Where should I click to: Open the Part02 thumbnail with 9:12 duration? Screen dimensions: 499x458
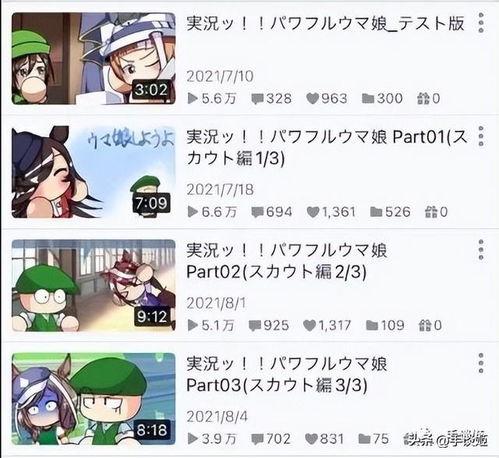(x=93, y=285)
